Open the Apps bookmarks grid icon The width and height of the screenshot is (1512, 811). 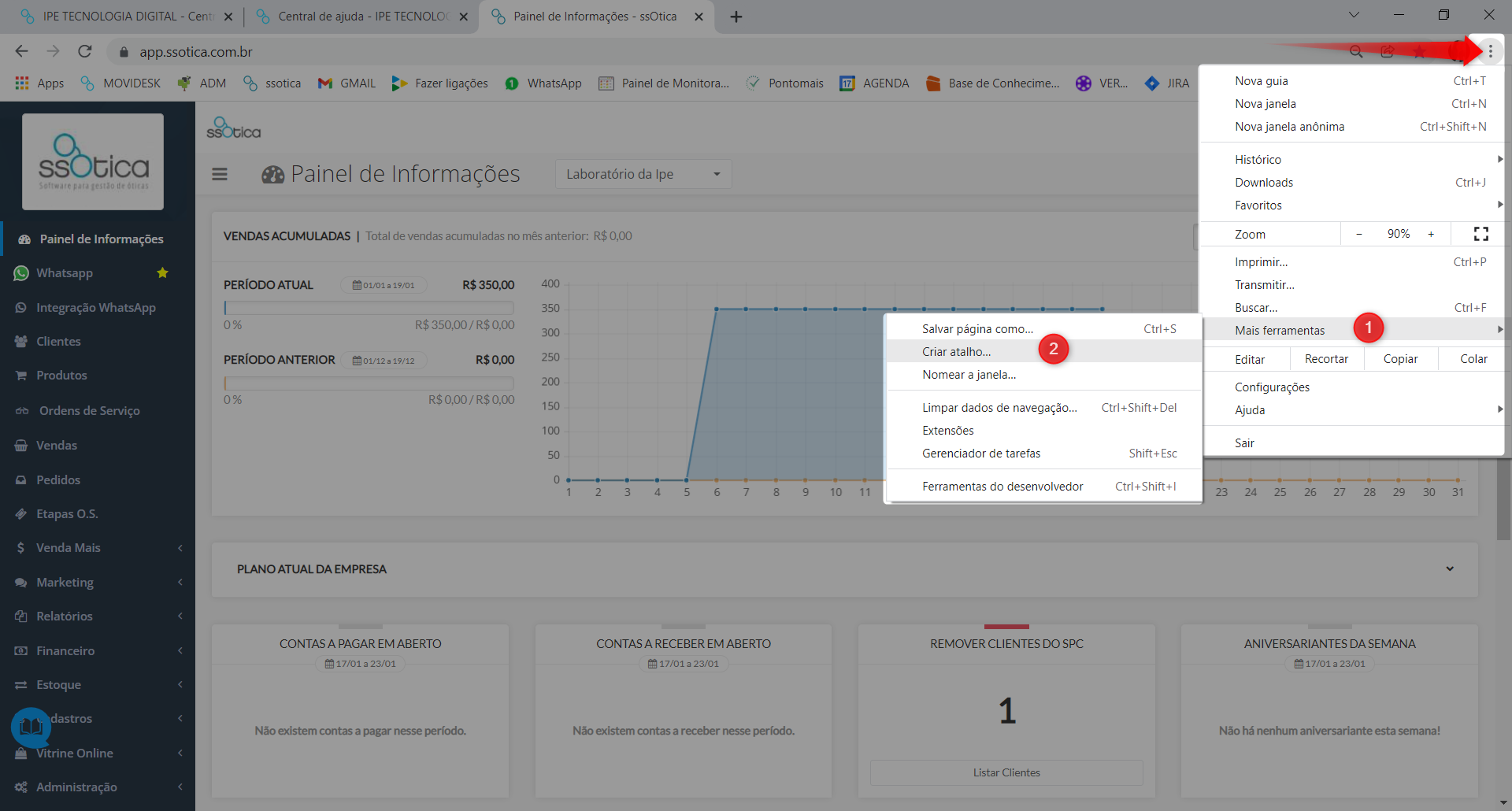[x=22, y=83]
